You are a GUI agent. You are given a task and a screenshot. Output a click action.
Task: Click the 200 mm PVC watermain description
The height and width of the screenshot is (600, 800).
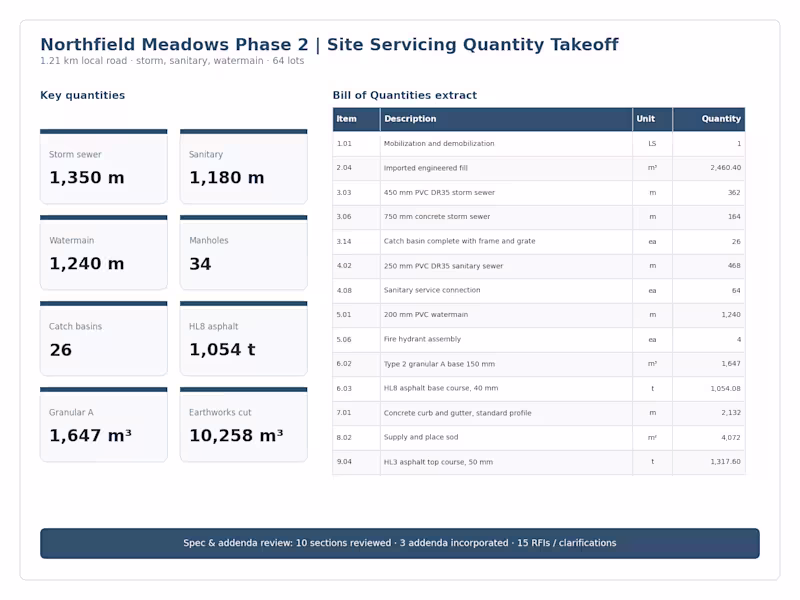point(426,315)
